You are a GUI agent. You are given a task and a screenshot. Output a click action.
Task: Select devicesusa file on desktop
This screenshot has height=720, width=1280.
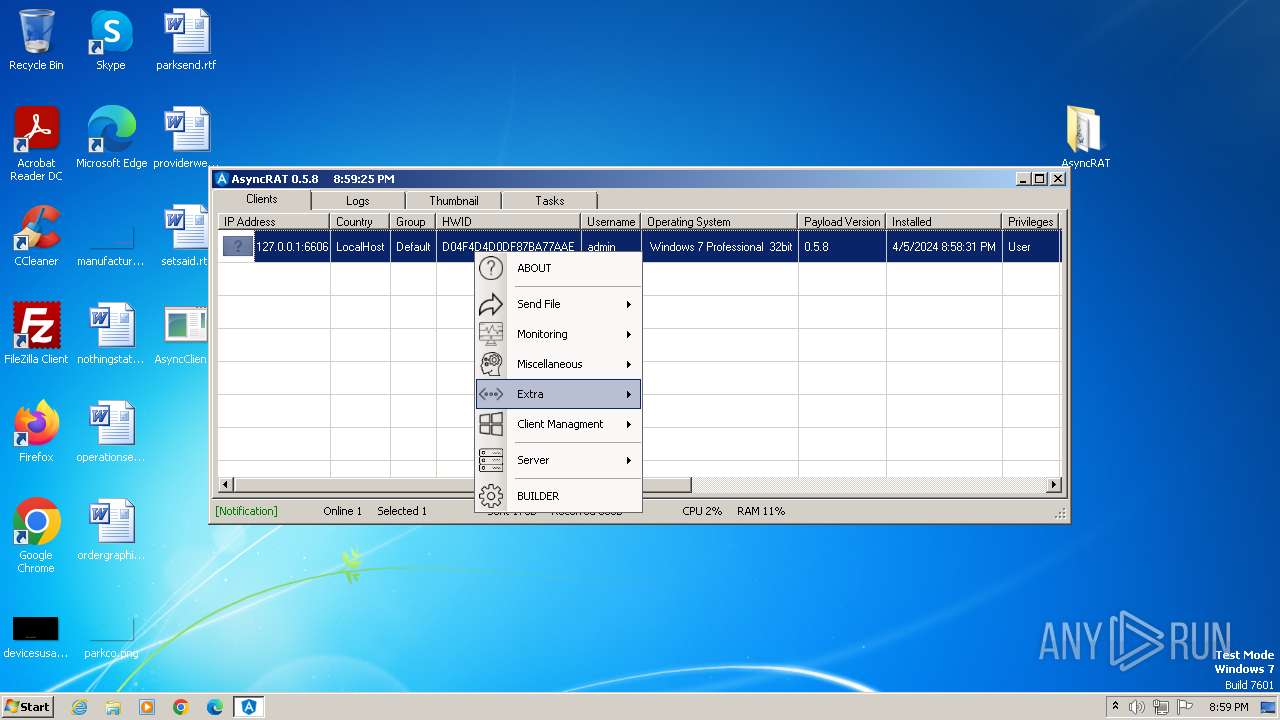[x=36, y=637]
